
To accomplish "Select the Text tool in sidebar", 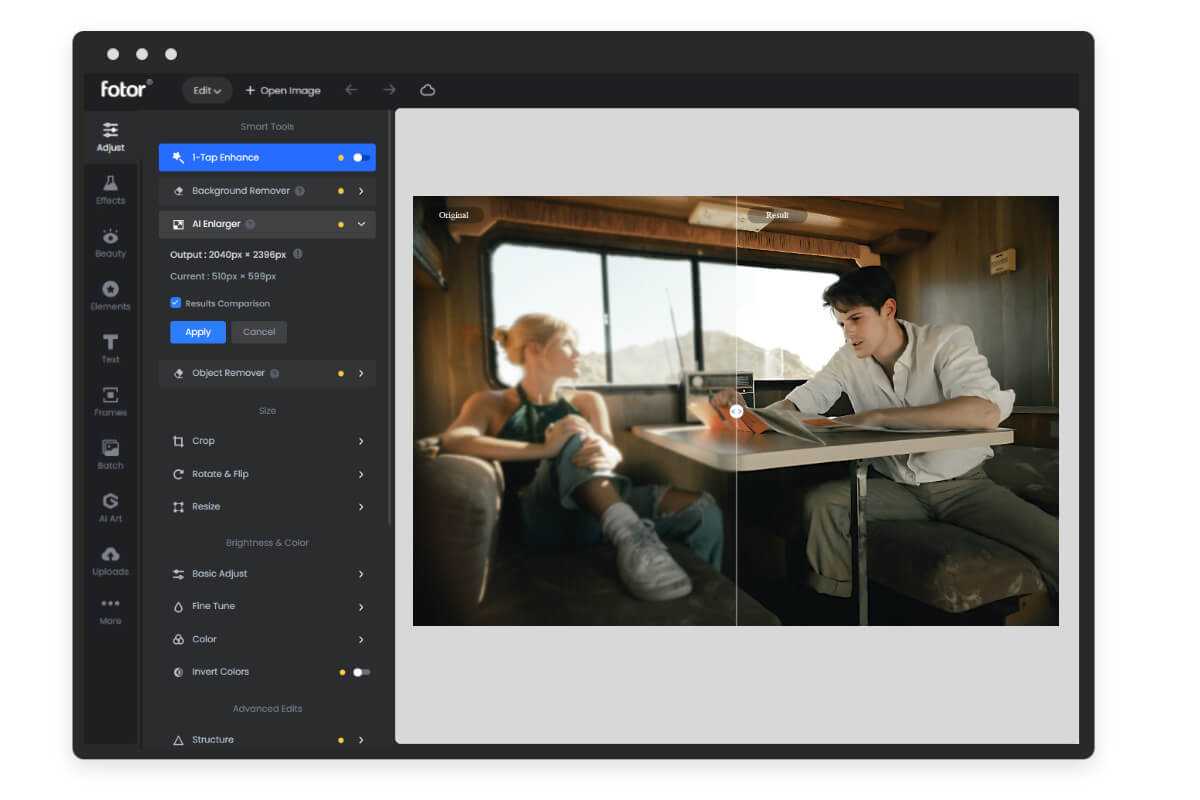I will [110, 348].
